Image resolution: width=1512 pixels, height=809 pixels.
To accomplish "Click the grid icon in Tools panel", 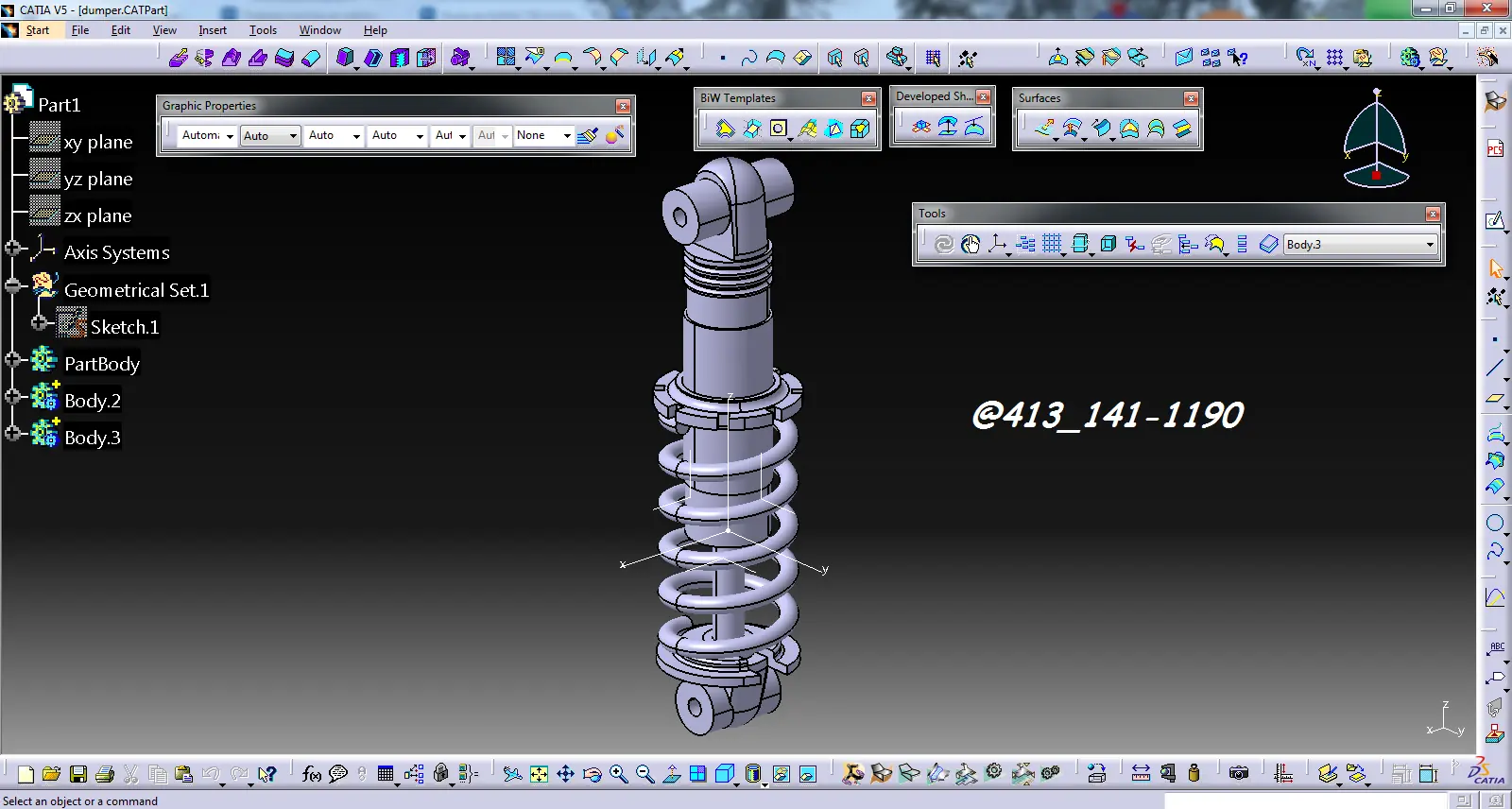I will pos(1052,245).
